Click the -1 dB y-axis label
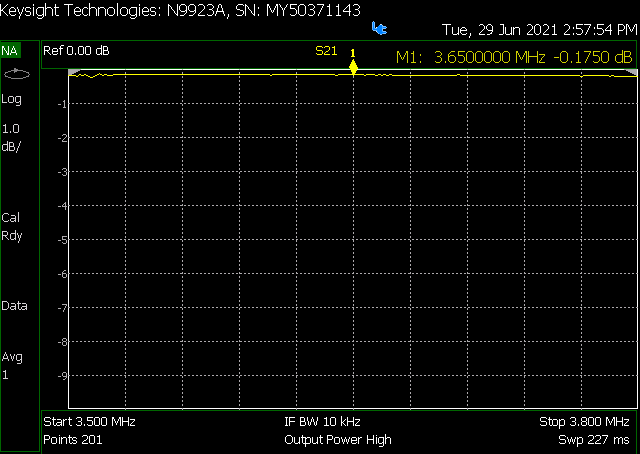Screen dimensions: 640x454 click(62, 104)
